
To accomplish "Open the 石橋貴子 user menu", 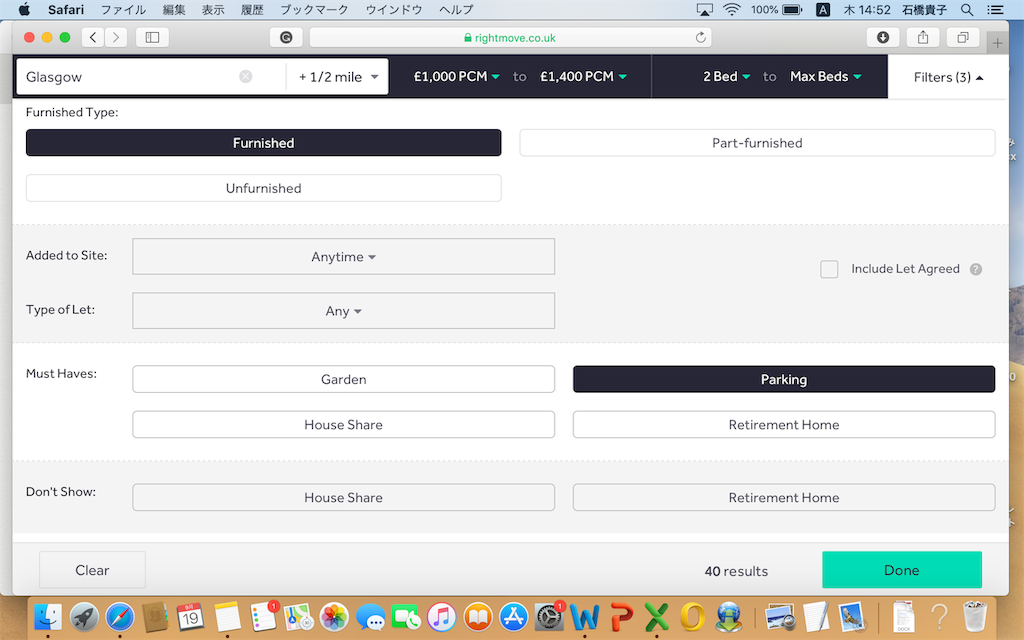I will point(924,10).
